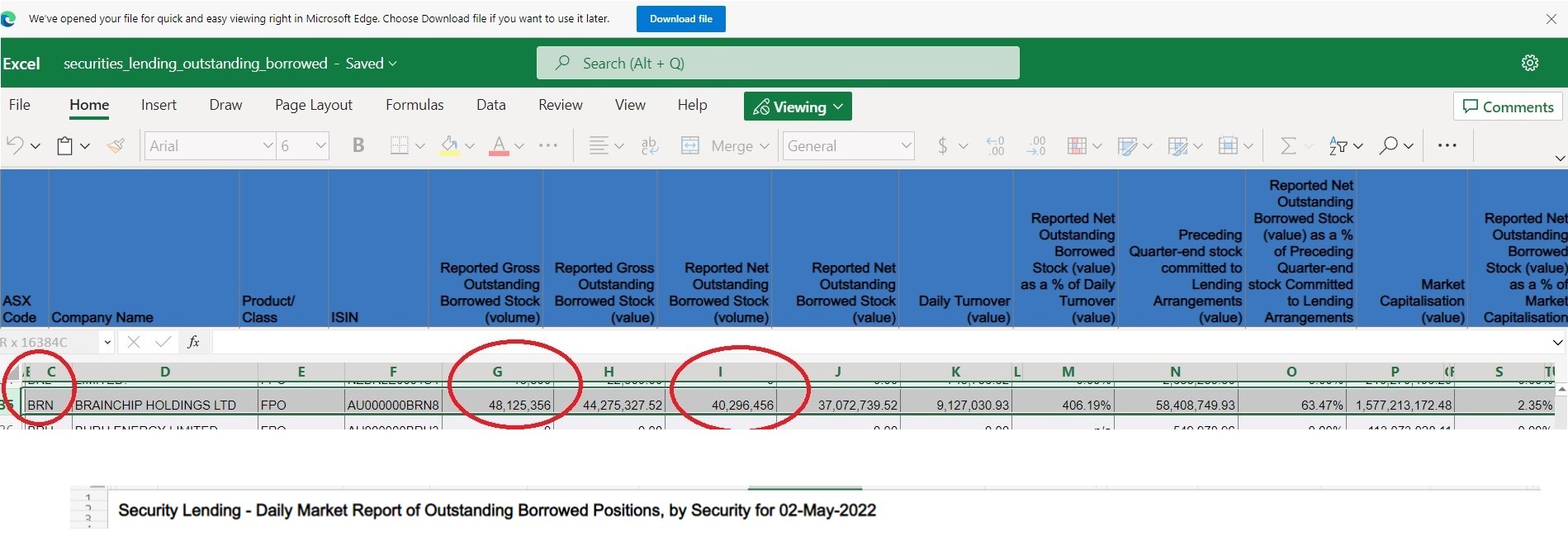Click the AutoSum sigma icon
This screenshot has width=1568, height=555.
tap(1287, 146)
